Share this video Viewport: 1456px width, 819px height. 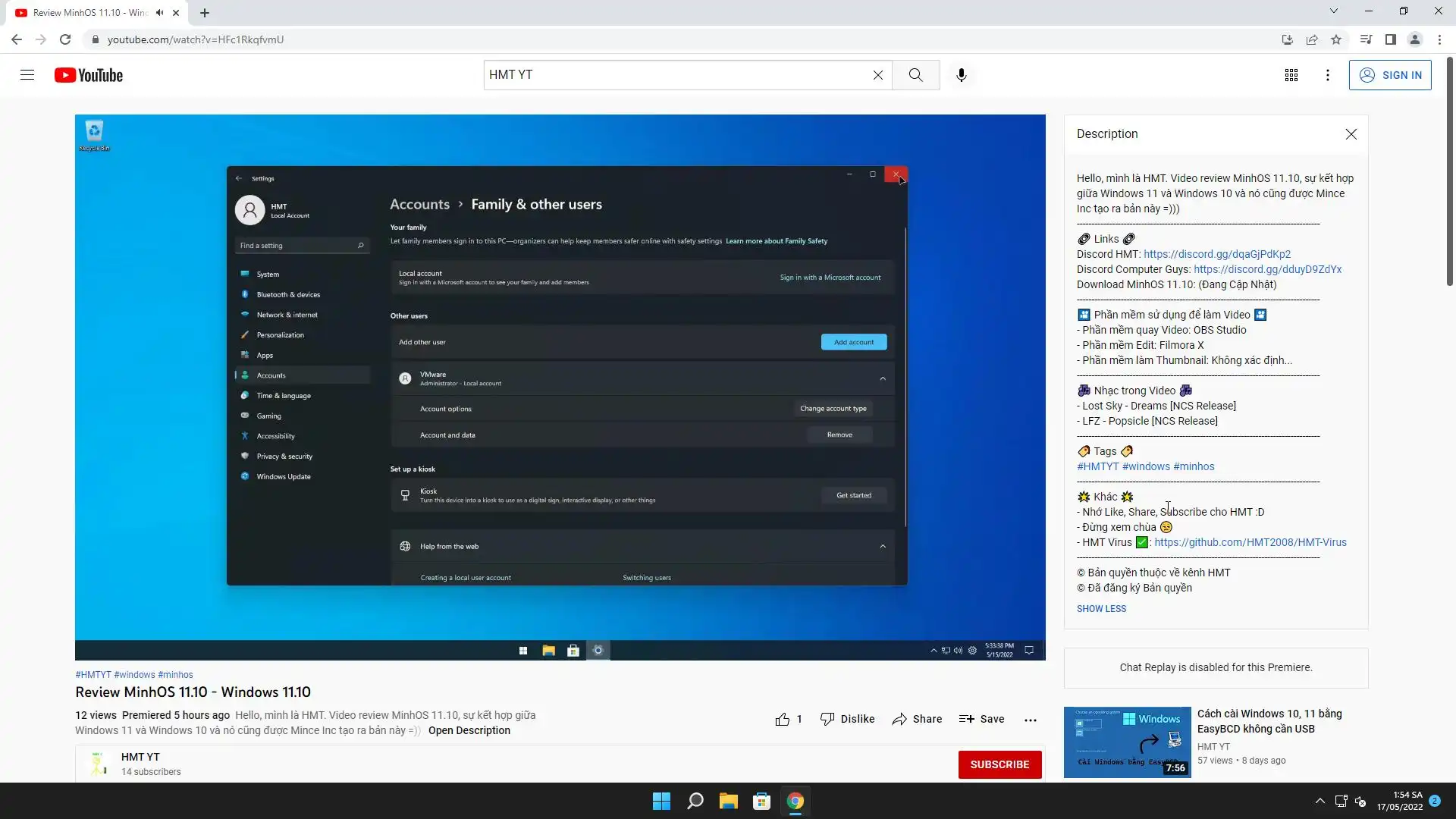click(x=917, y=720)
